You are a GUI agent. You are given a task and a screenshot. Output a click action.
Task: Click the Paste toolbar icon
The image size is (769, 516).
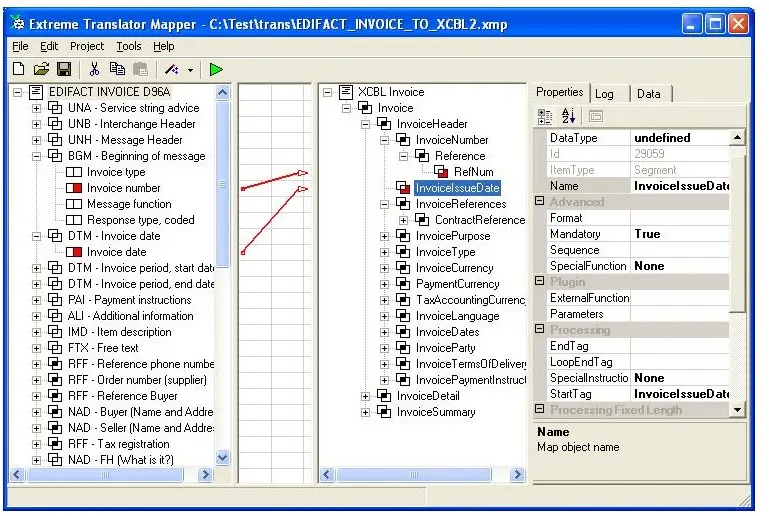coord(140,69)
